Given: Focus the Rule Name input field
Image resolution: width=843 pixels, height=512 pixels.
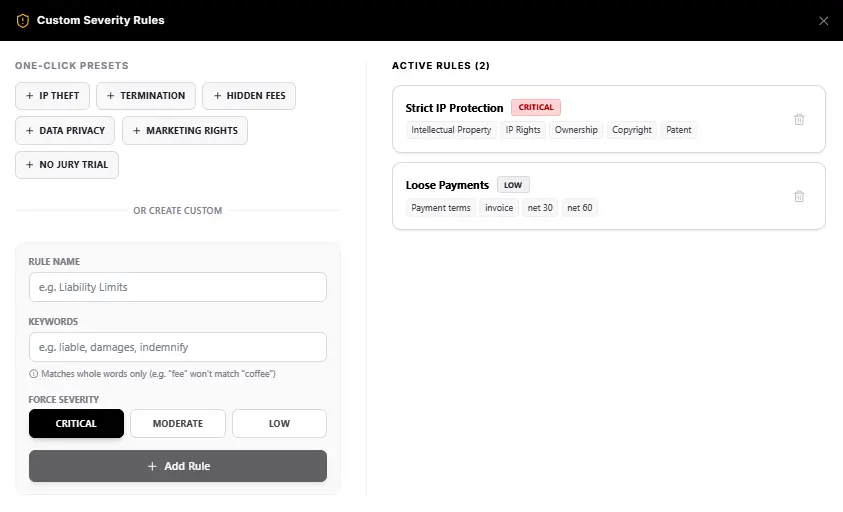Looking at the screenshot, I should (x=177, y=287).
